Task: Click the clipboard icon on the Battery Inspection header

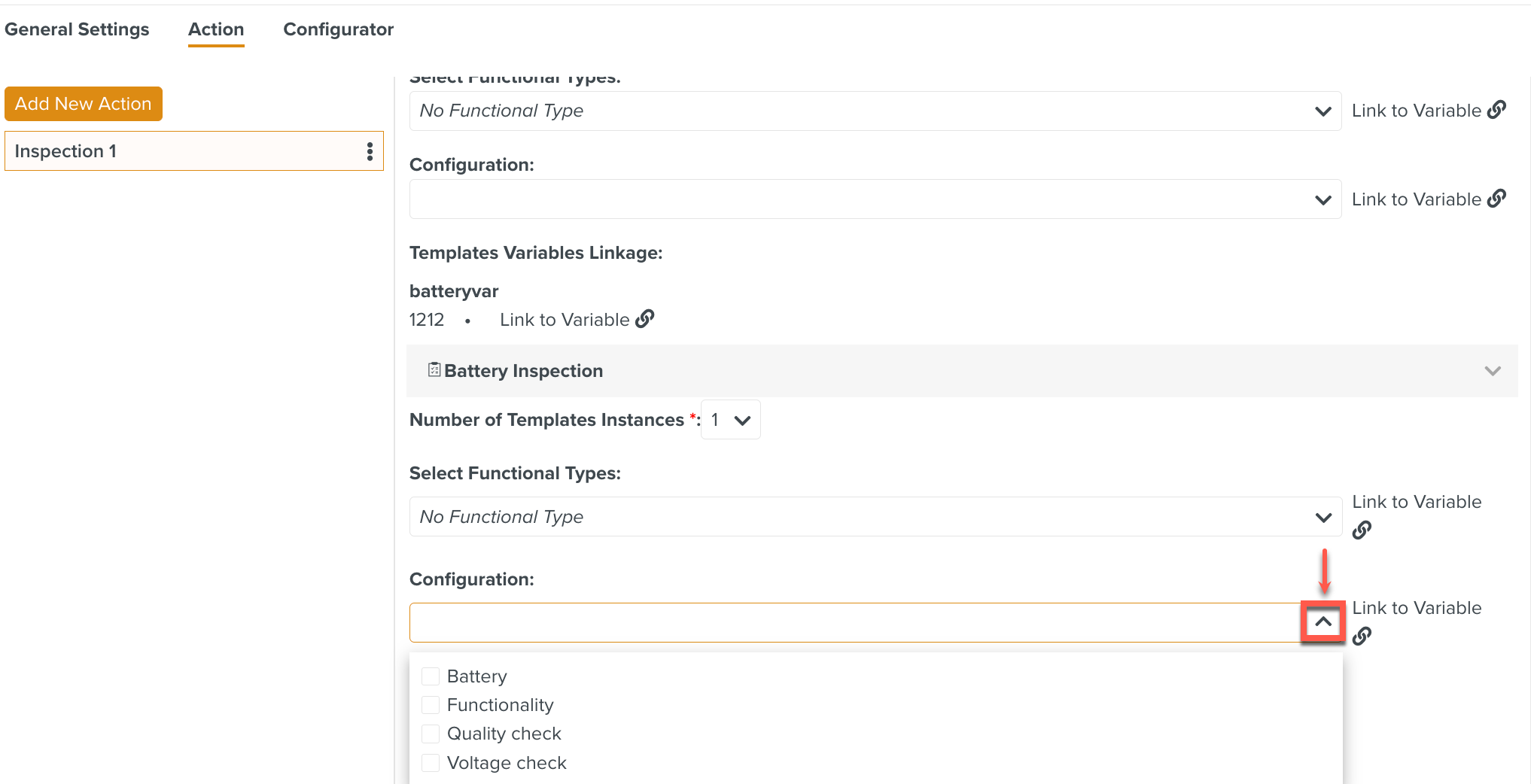Action: coord(434,369)
